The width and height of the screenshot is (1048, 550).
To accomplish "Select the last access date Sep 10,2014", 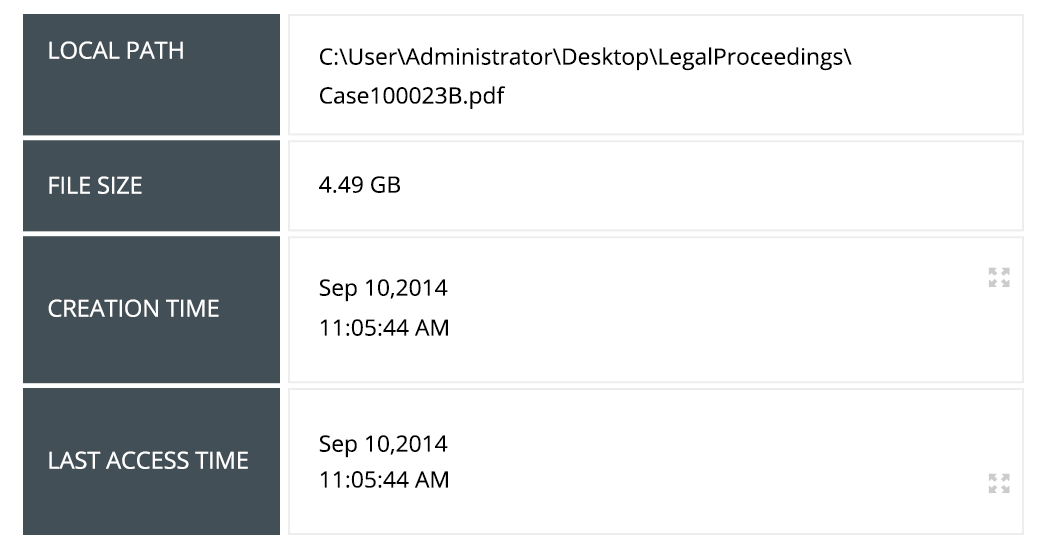I will (383, 443).
